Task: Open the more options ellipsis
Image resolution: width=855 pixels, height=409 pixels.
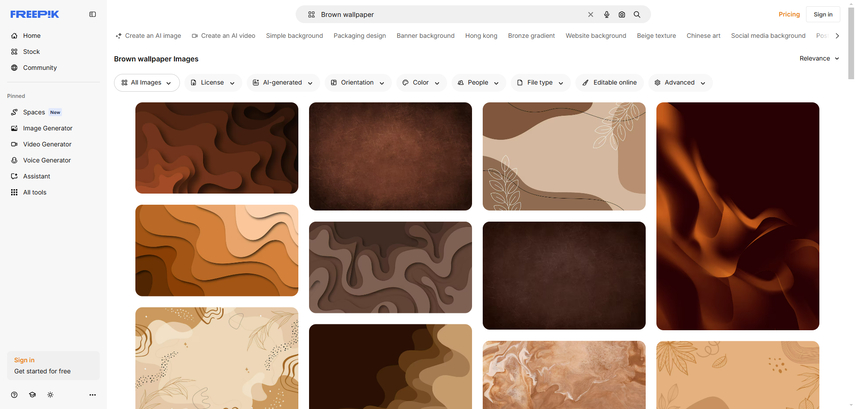Action: (93, 395)
